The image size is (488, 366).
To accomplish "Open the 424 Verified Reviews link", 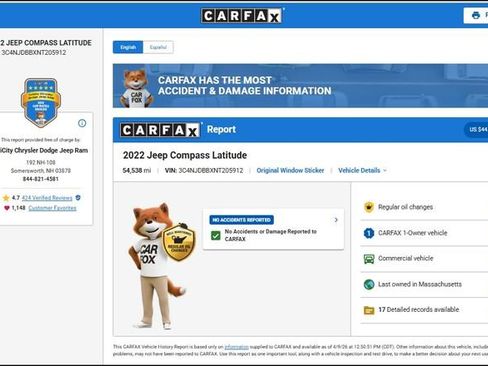I will click(x=47, y=198).
